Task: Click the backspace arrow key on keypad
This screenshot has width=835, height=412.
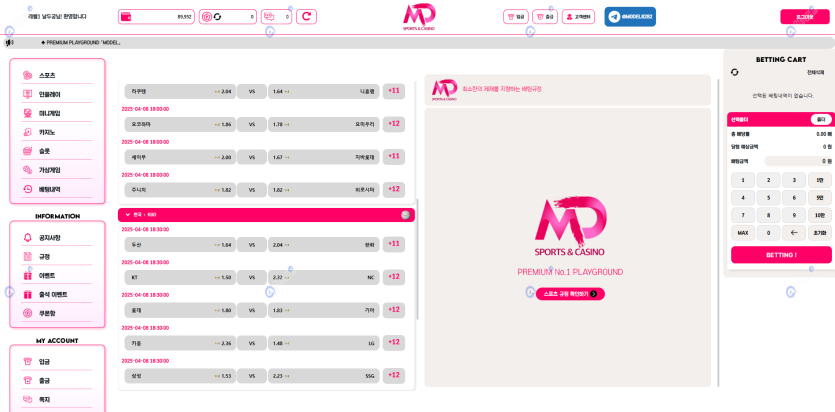Action: 794,233
